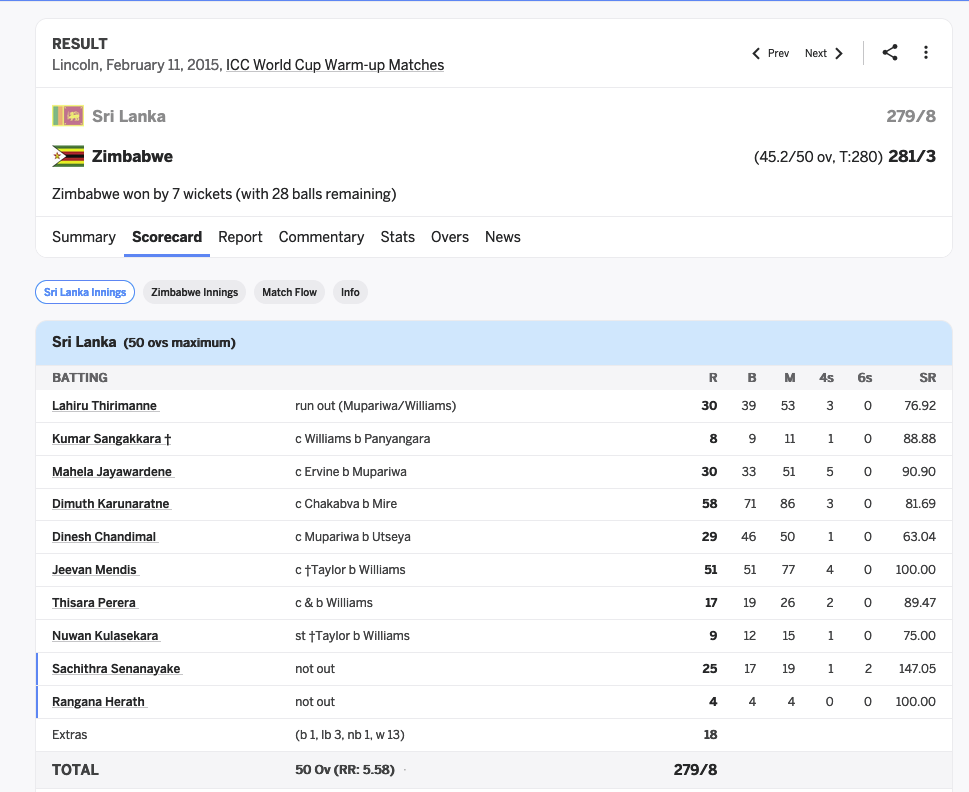Image resolution: width=969 pixels, height=792 pixels.
Task: Click the Zimbabwe flag icon
Action: pos(68,156)
